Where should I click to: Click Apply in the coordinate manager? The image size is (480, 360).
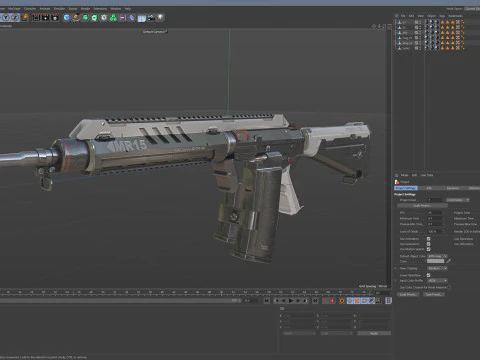pyautogui.click(x=374, y=333)
